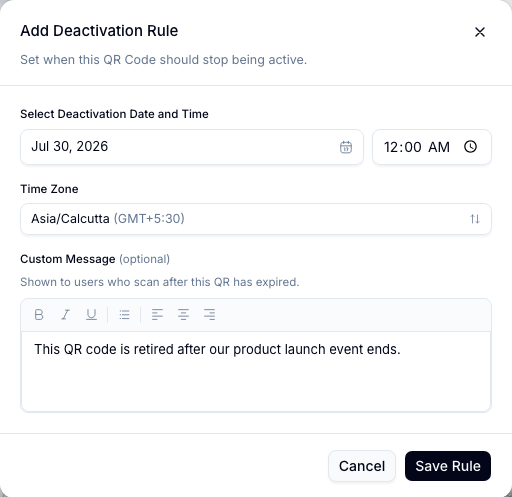Click Save Rule button
This screenshot has height=497, width=512.
tap(448, 466)
